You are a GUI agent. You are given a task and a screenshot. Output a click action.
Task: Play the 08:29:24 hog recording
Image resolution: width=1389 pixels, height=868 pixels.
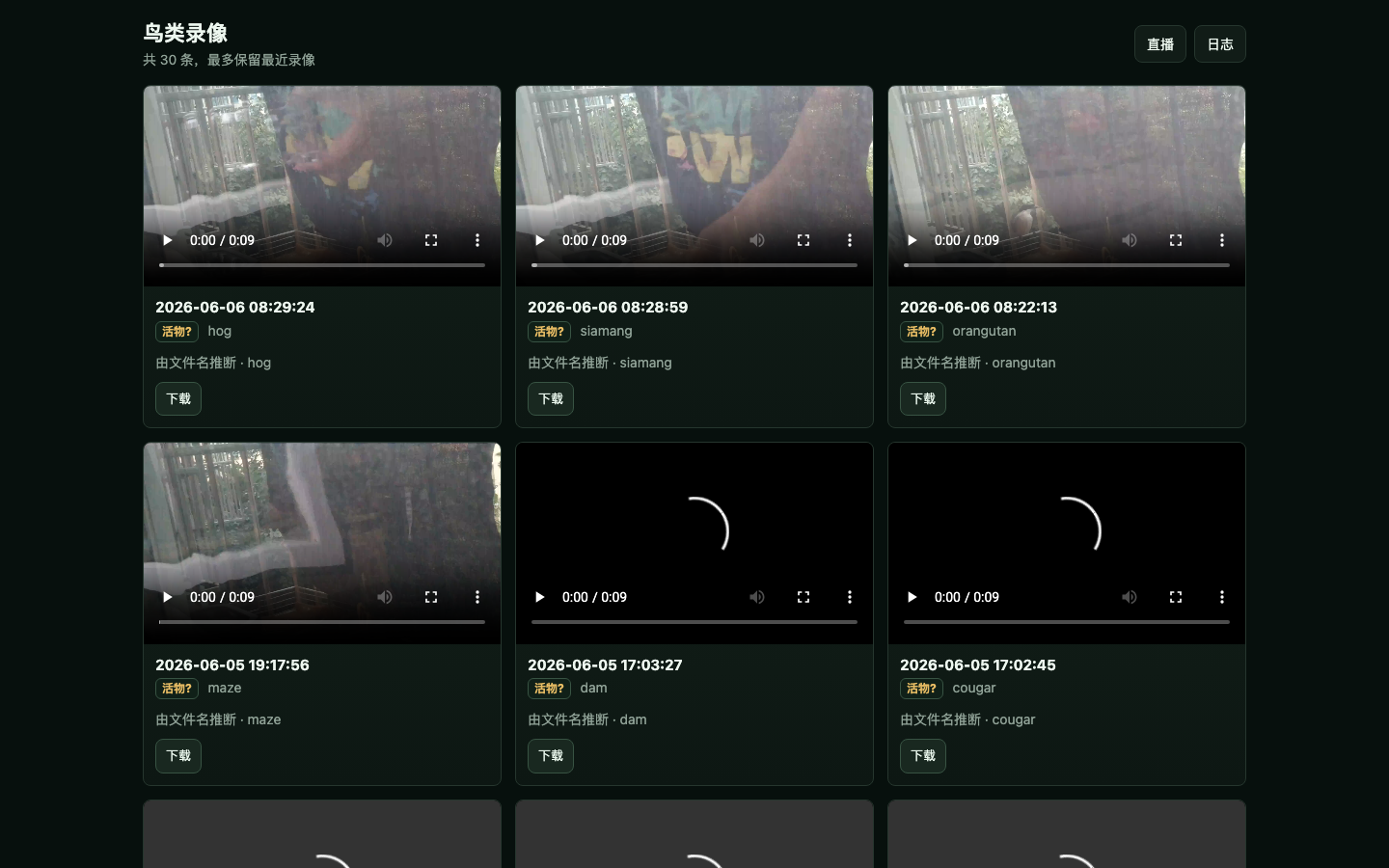(168, 240)
